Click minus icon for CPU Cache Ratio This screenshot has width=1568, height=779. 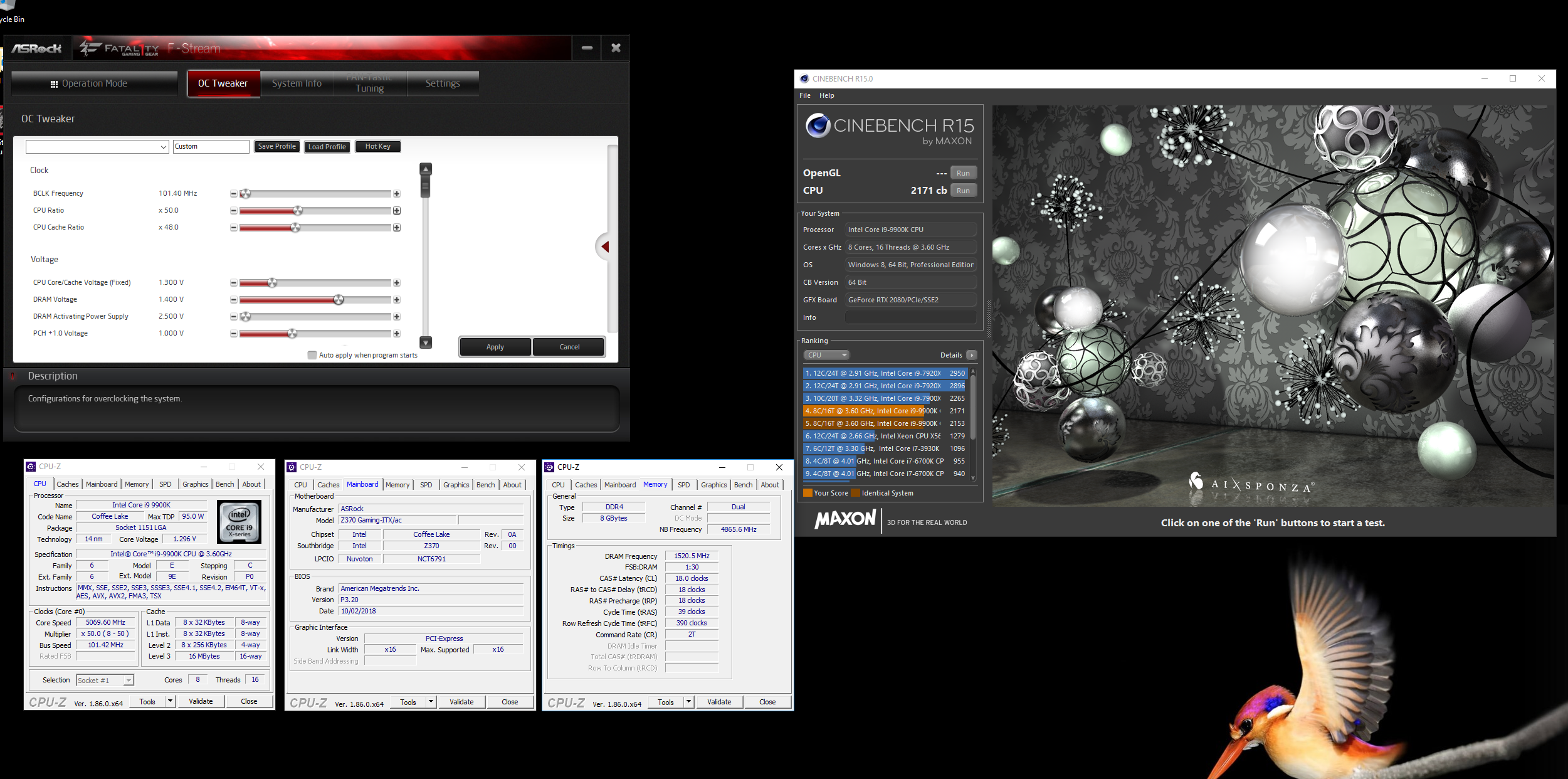tap(234, 228)
